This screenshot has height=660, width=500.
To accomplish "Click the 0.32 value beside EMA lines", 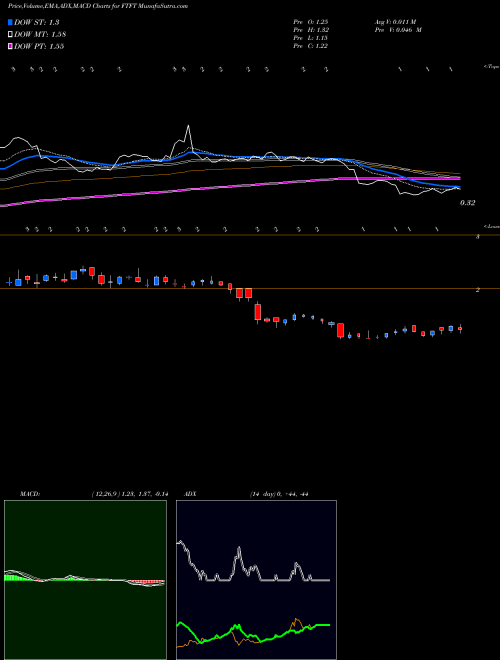I will pos(467,203).
